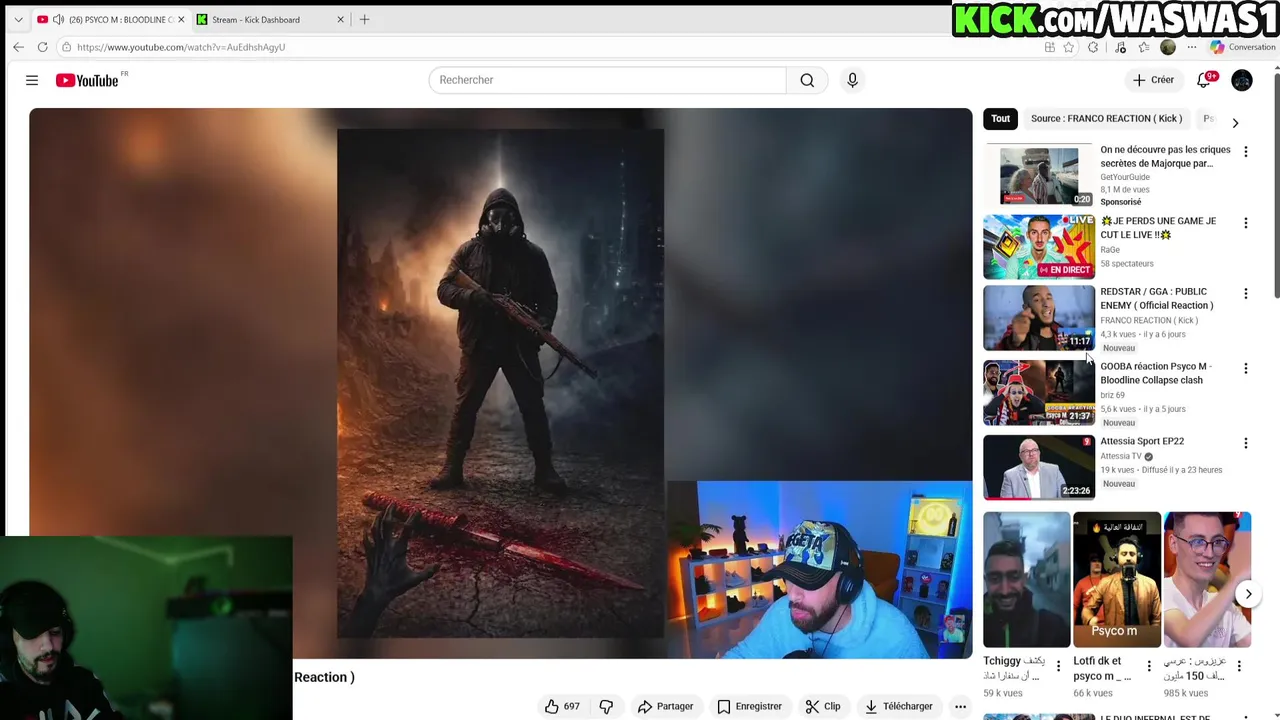Image resolution: width=1280 pixels, height=720 pixels.
Task: Mute the tab via speaker icon
Action: coord(58,20)
